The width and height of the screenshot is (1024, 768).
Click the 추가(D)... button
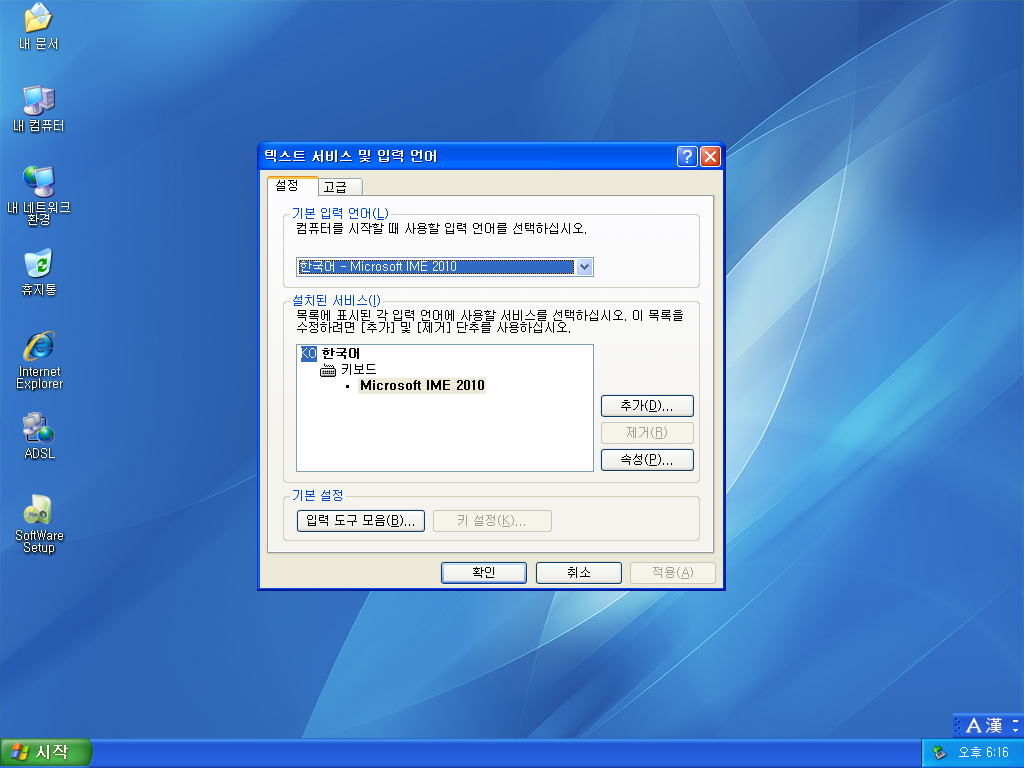[647, 406]
